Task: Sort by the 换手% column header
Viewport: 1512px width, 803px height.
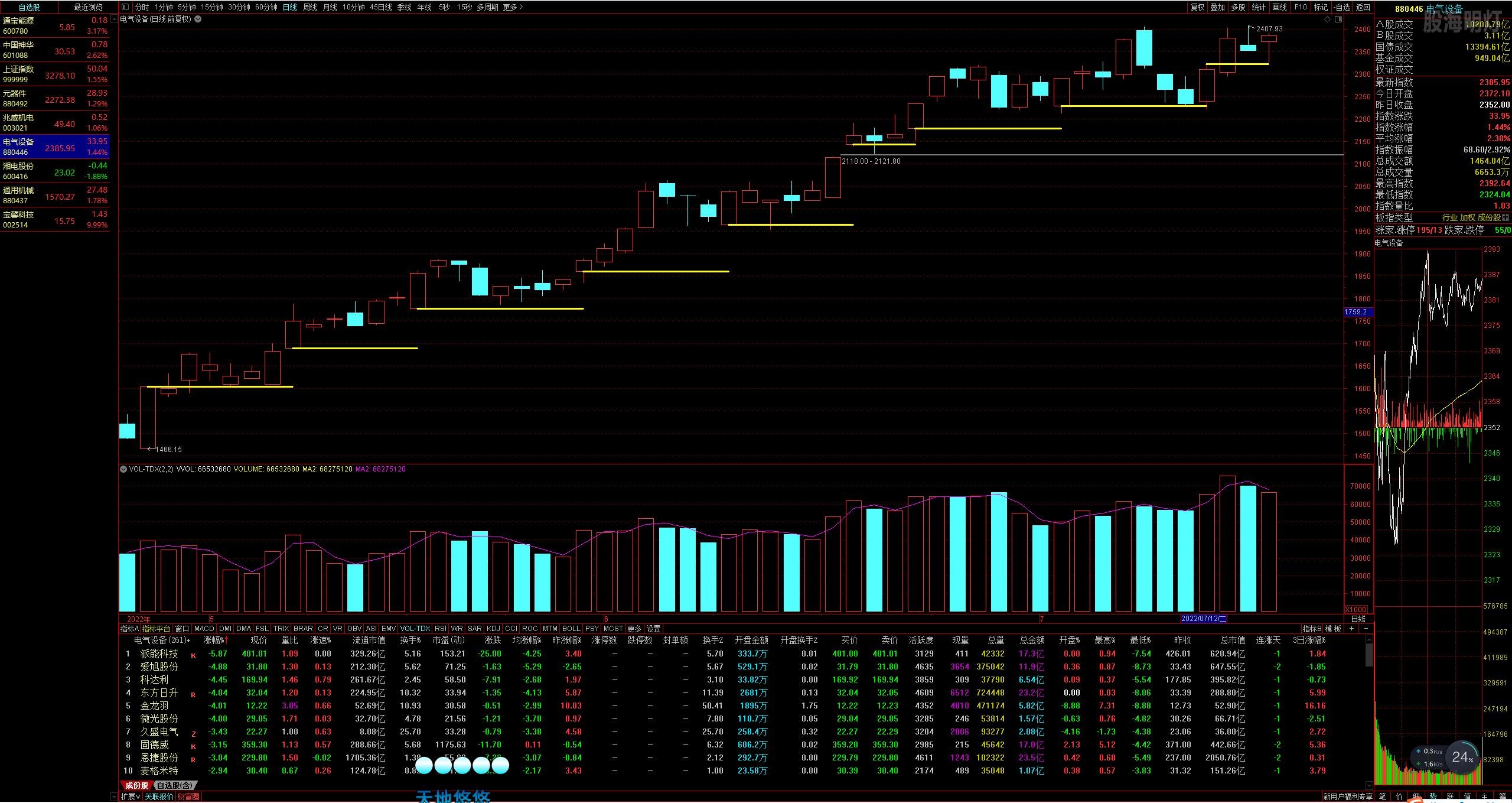Action: coord(410,641)
